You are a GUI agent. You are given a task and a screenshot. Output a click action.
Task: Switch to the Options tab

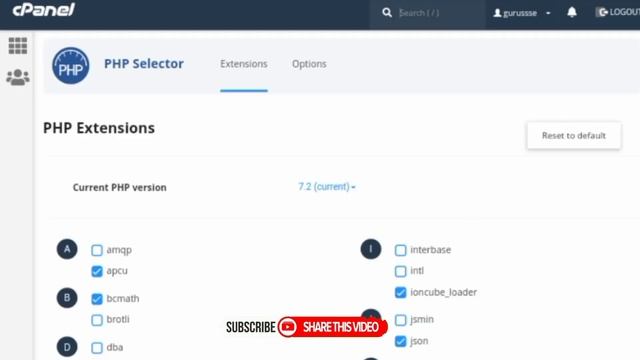(x=309, y=64)
